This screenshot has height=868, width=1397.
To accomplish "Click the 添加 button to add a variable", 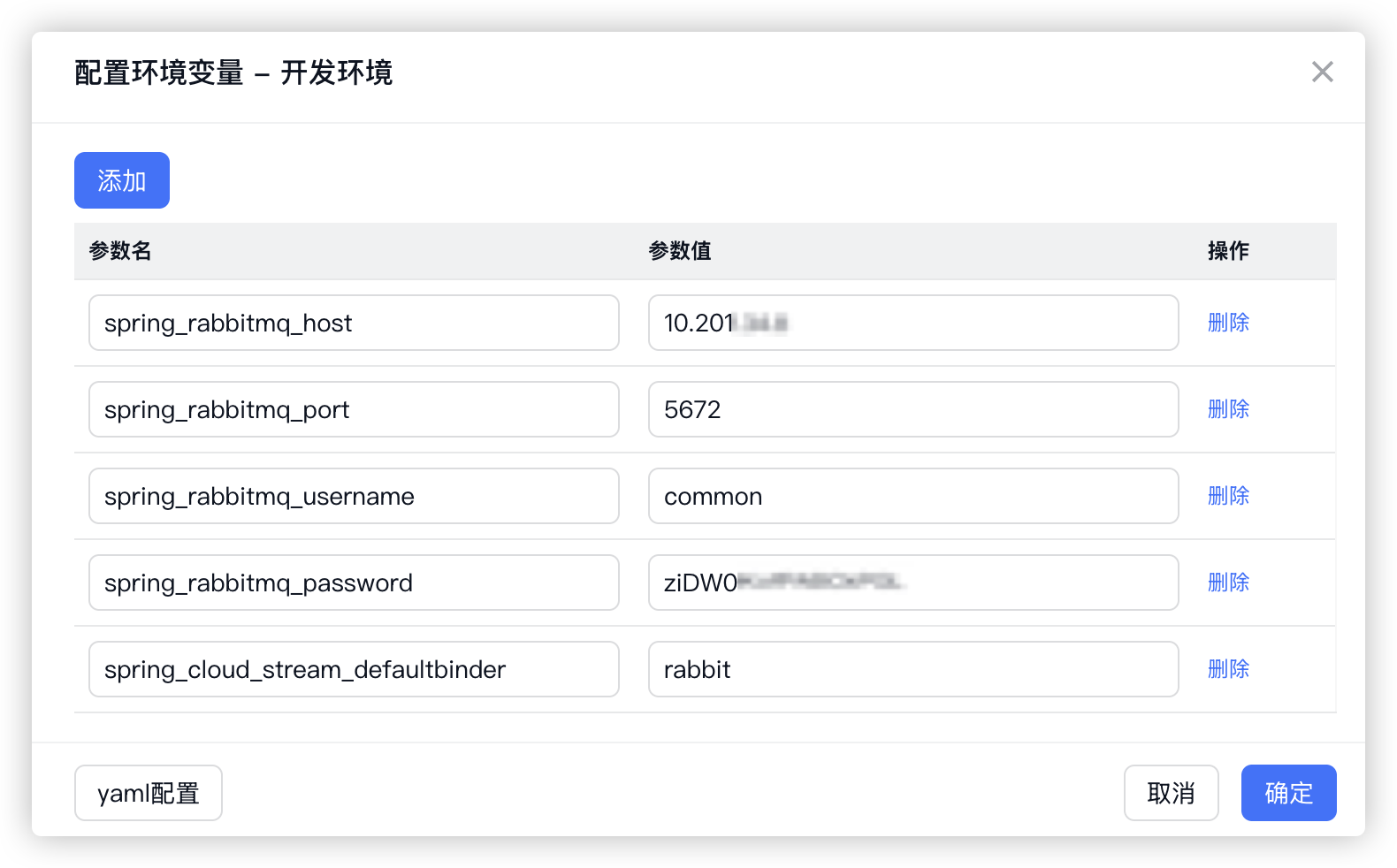I will [121, 180].
